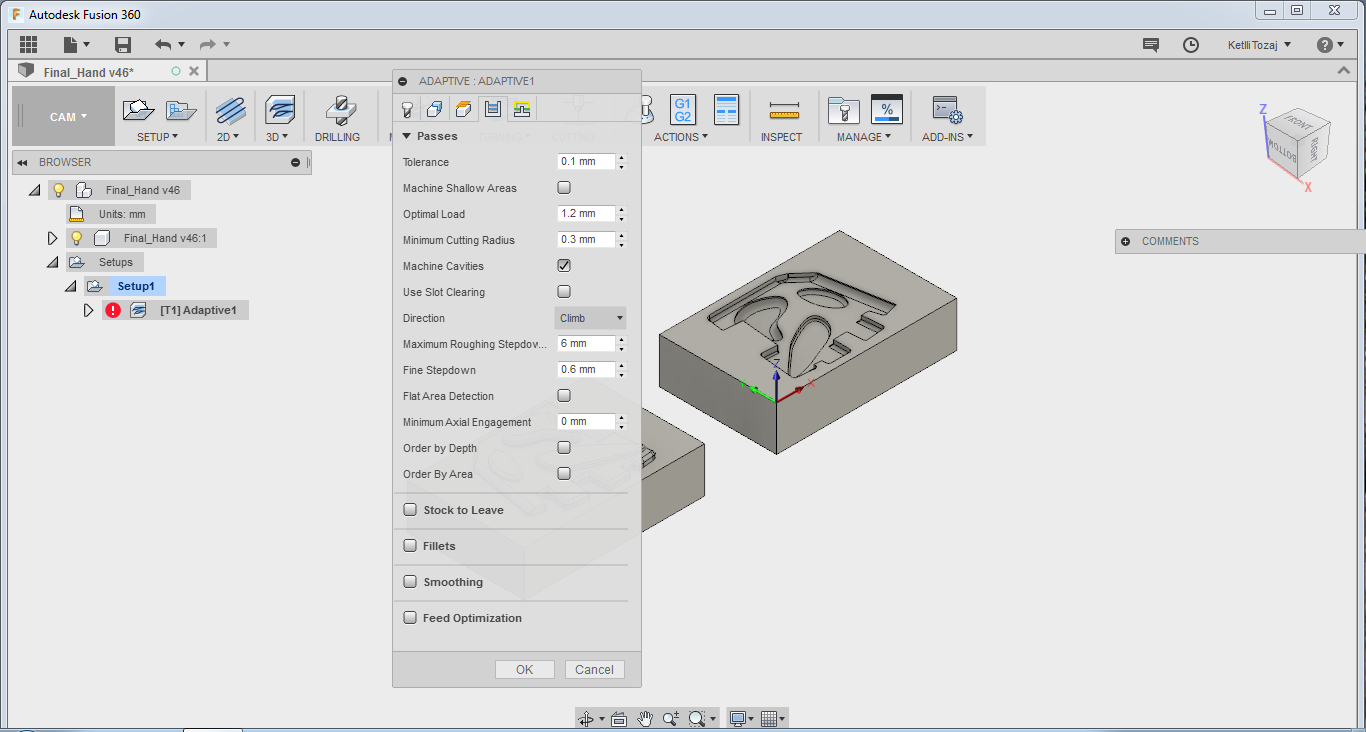Click the Look At icon
Screen dimensions: 1366x732
coord(619,718)
